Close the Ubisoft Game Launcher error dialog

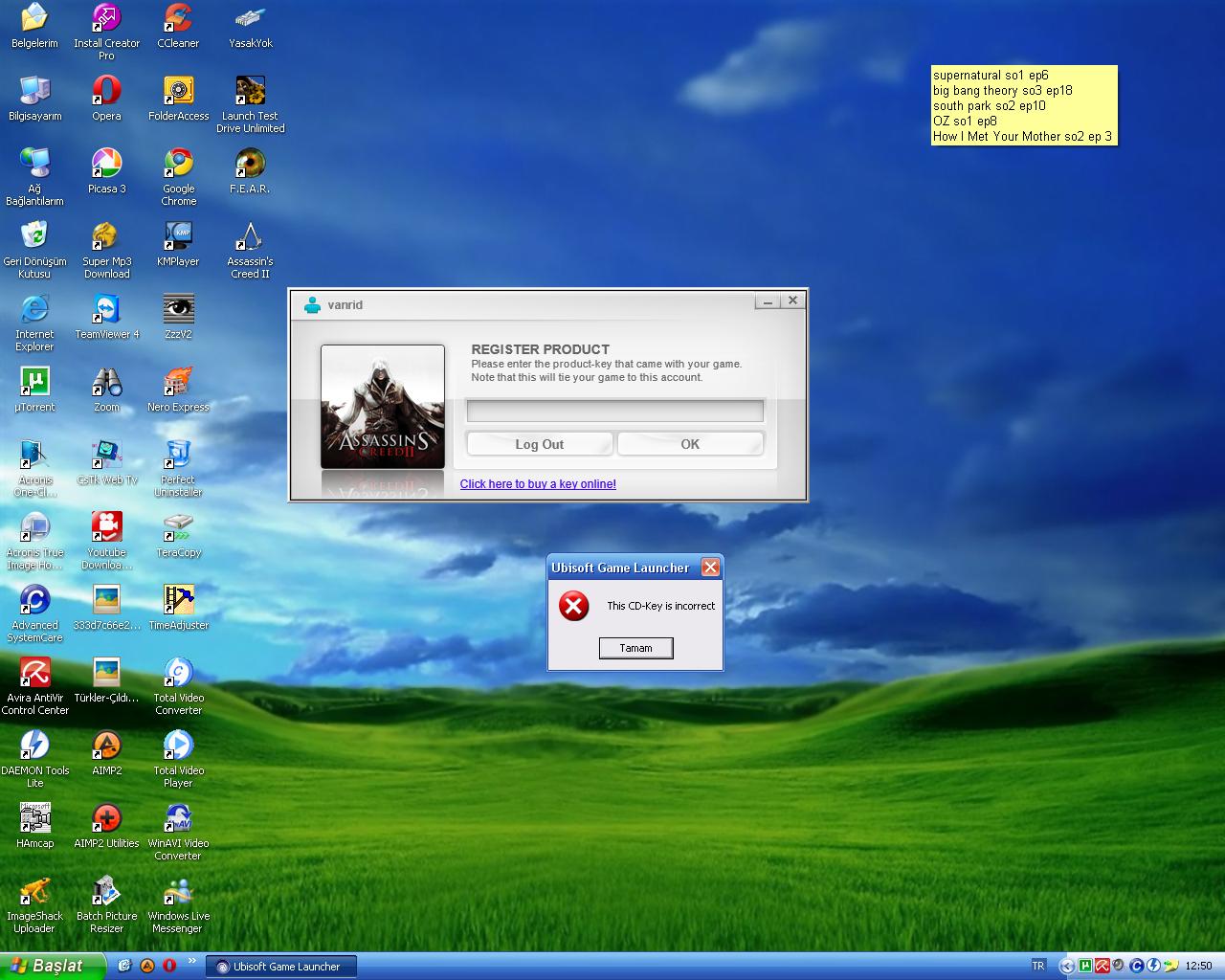(x=710, y=568)
